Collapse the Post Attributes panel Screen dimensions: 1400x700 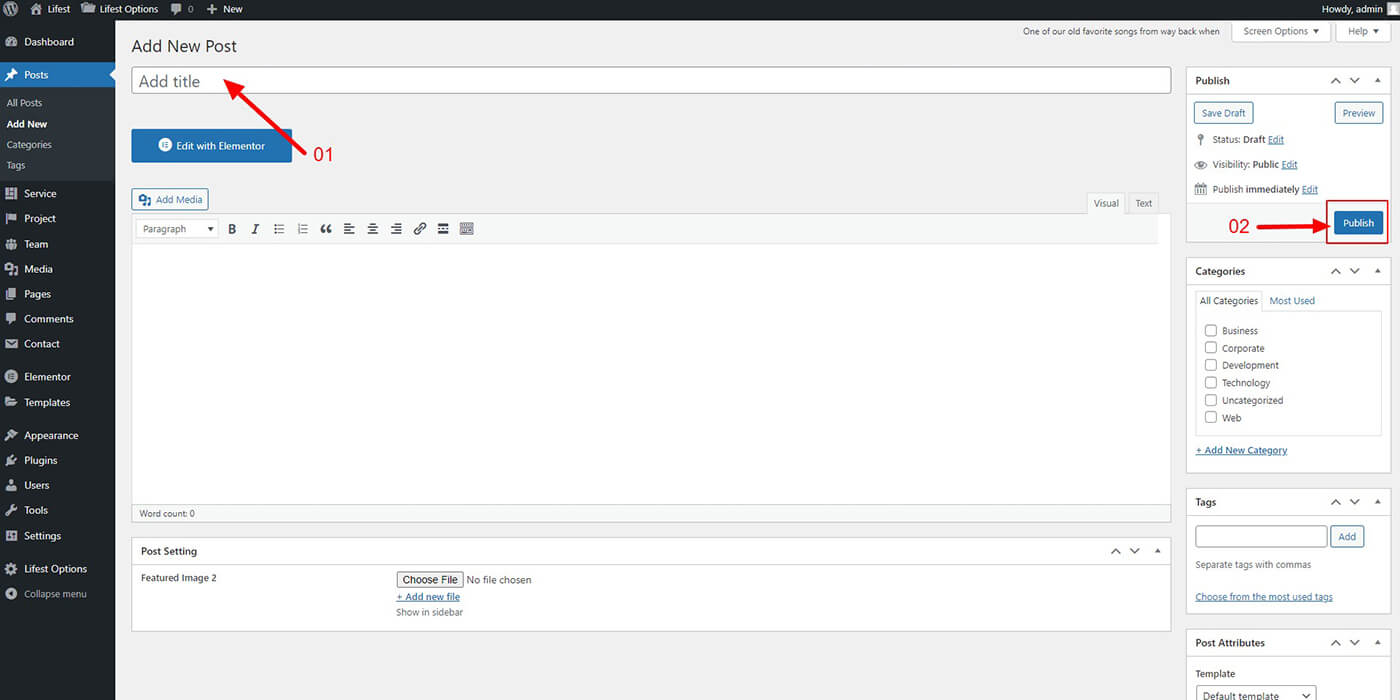point(1378,643)
